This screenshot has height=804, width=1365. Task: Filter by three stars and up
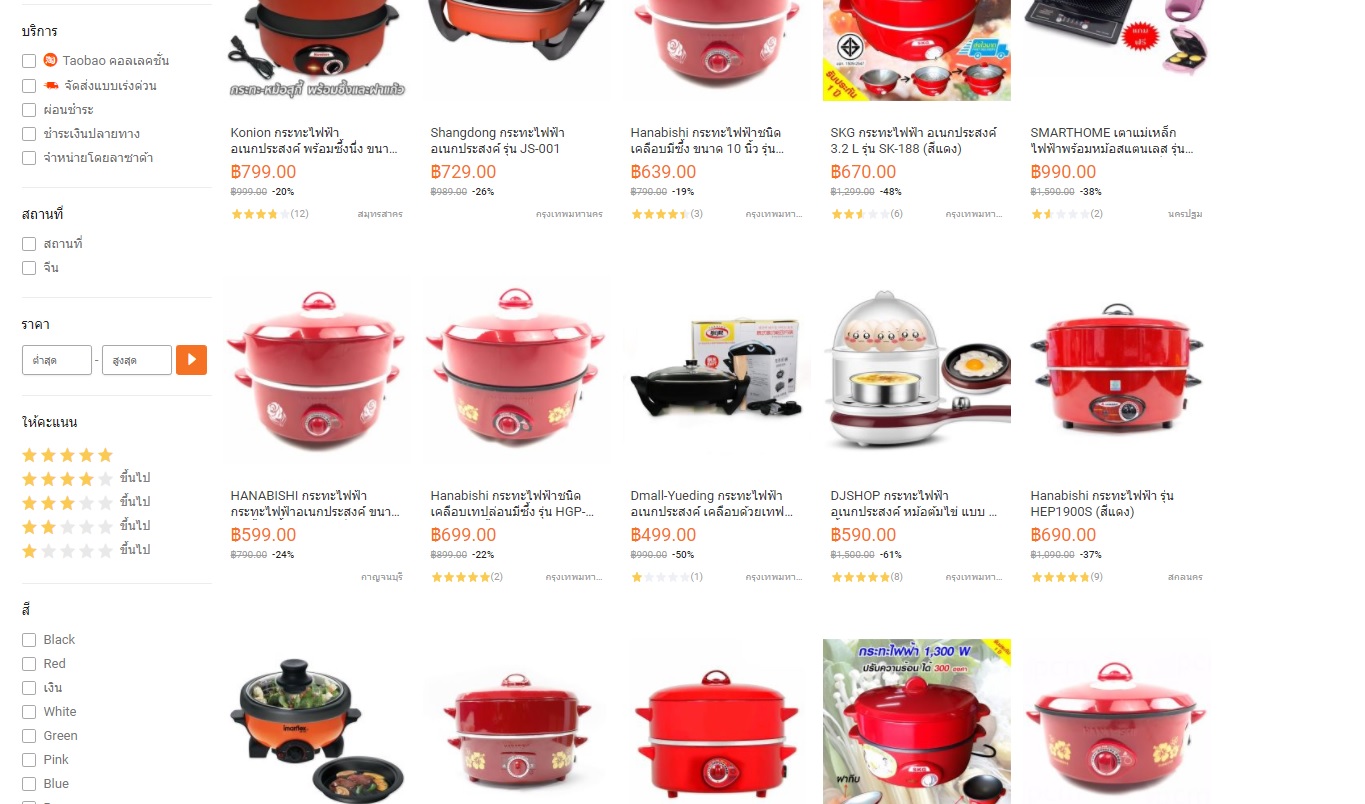point(86,503)
